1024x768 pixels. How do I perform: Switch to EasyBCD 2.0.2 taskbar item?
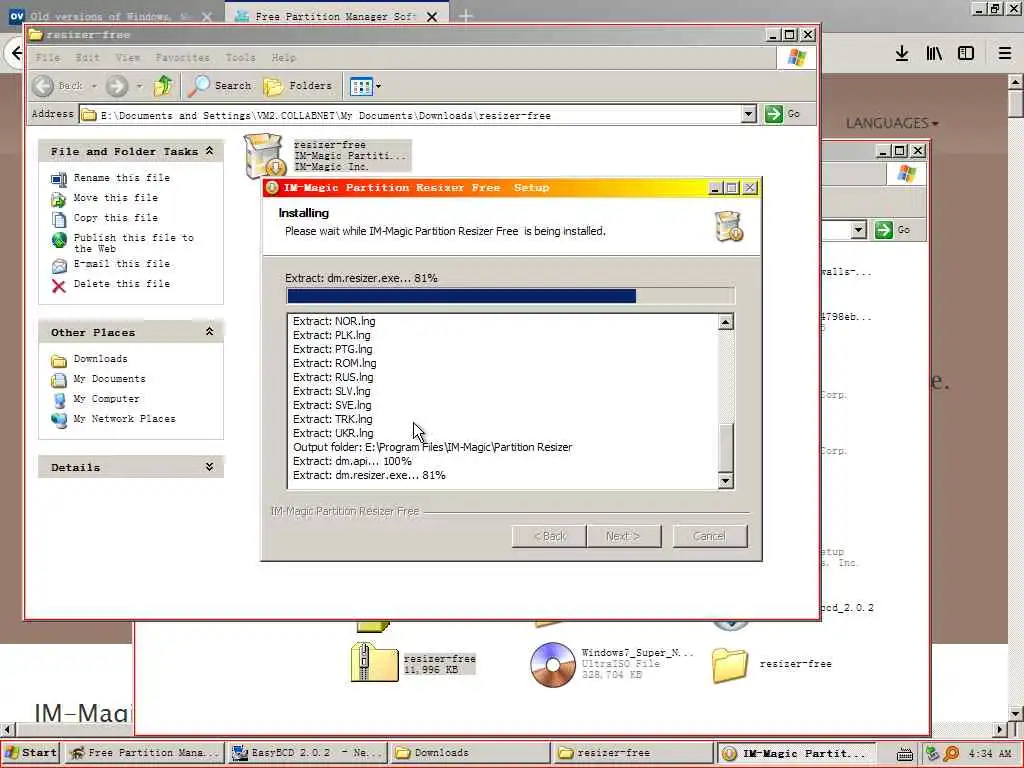307,753
